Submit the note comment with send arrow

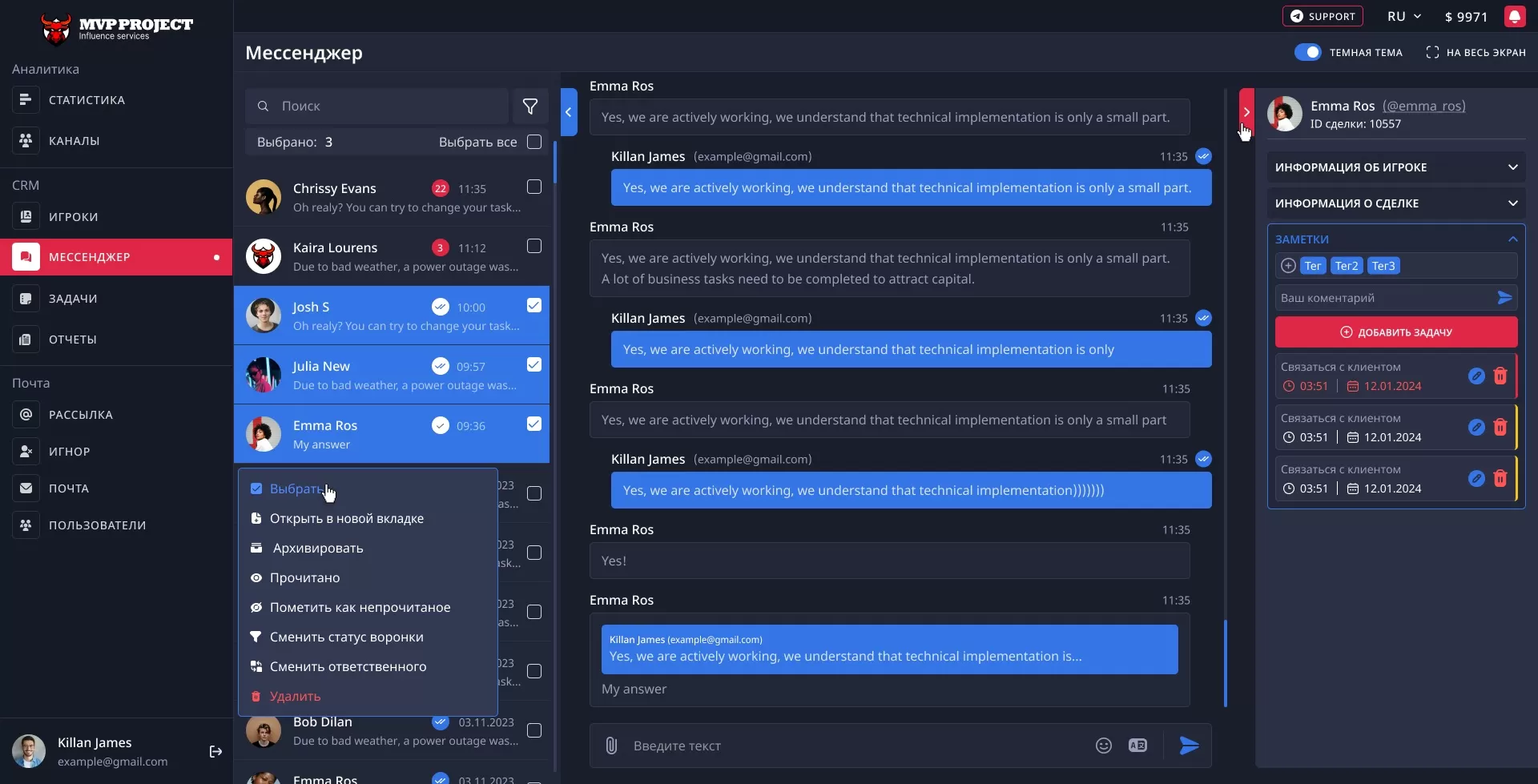tap(1504, 298)
